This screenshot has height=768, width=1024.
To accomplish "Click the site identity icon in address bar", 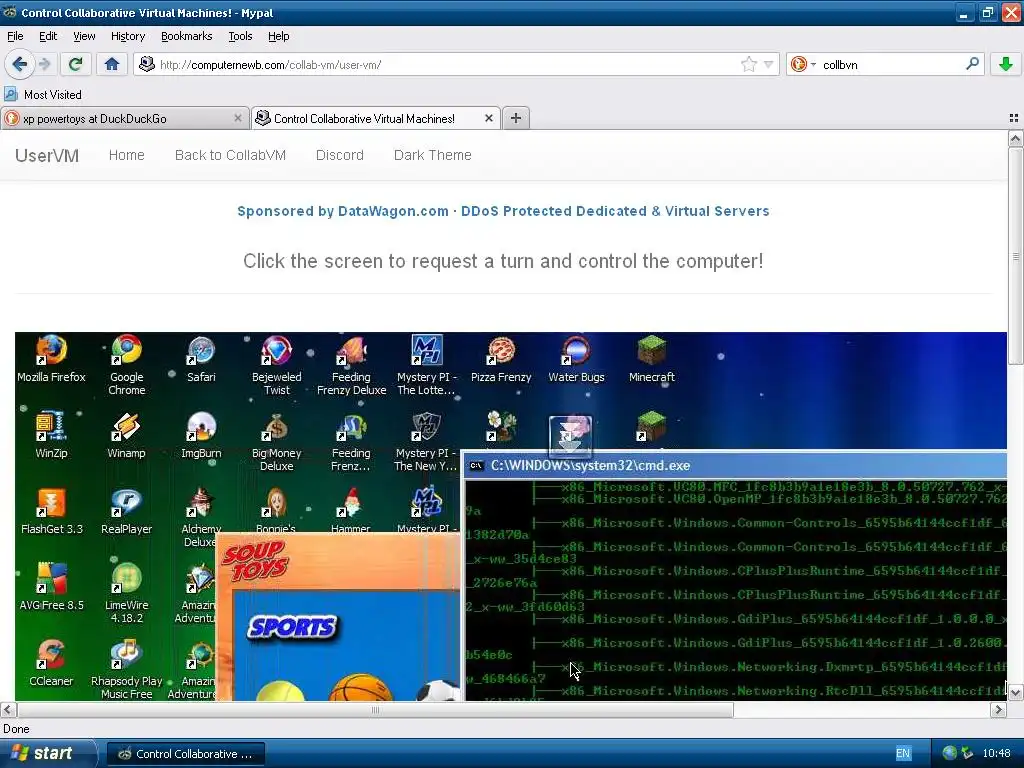I will [147, 64].
